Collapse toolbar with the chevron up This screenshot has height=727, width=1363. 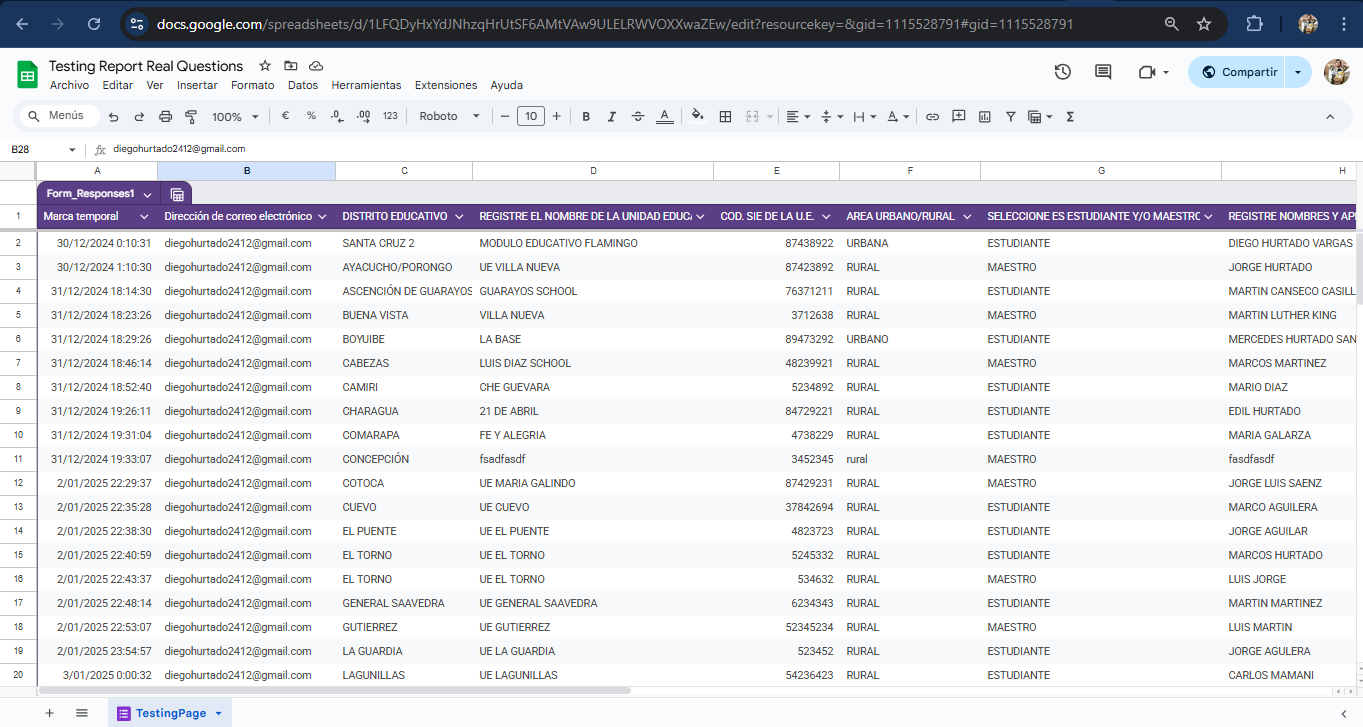[1330, 117]
